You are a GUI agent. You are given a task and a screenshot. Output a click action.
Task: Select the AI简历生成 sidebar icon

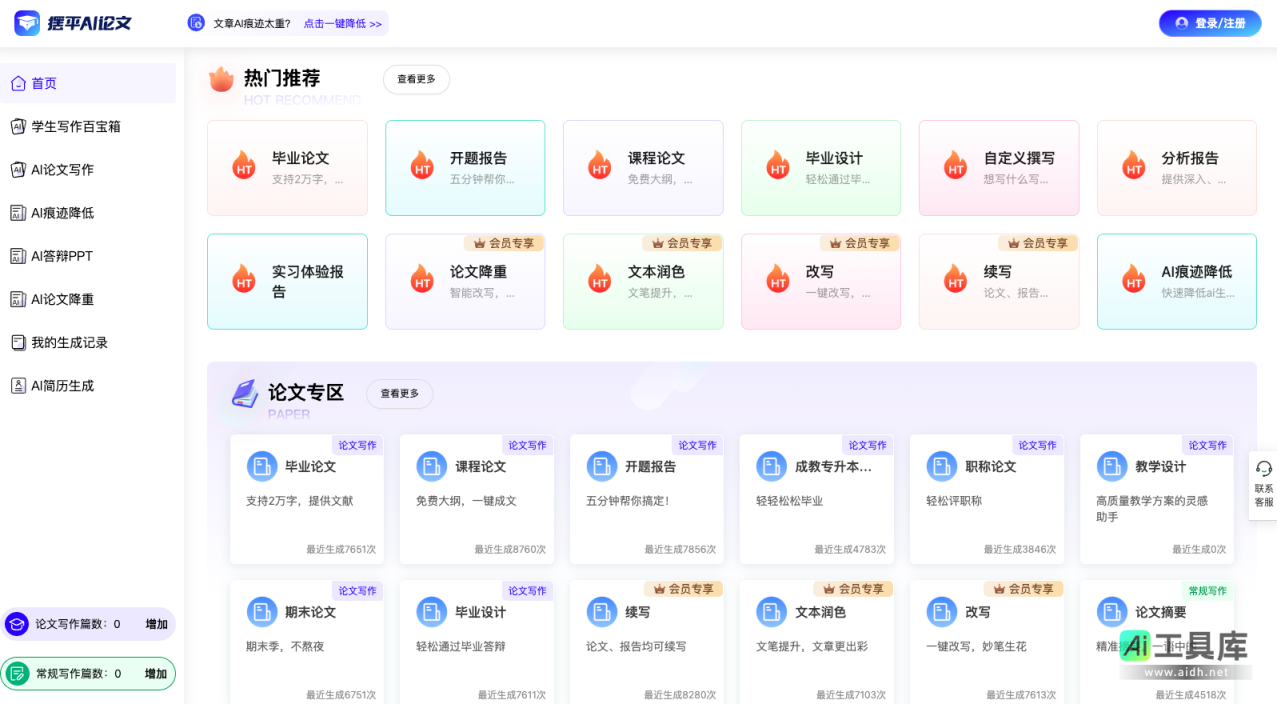tap(17, 384)
